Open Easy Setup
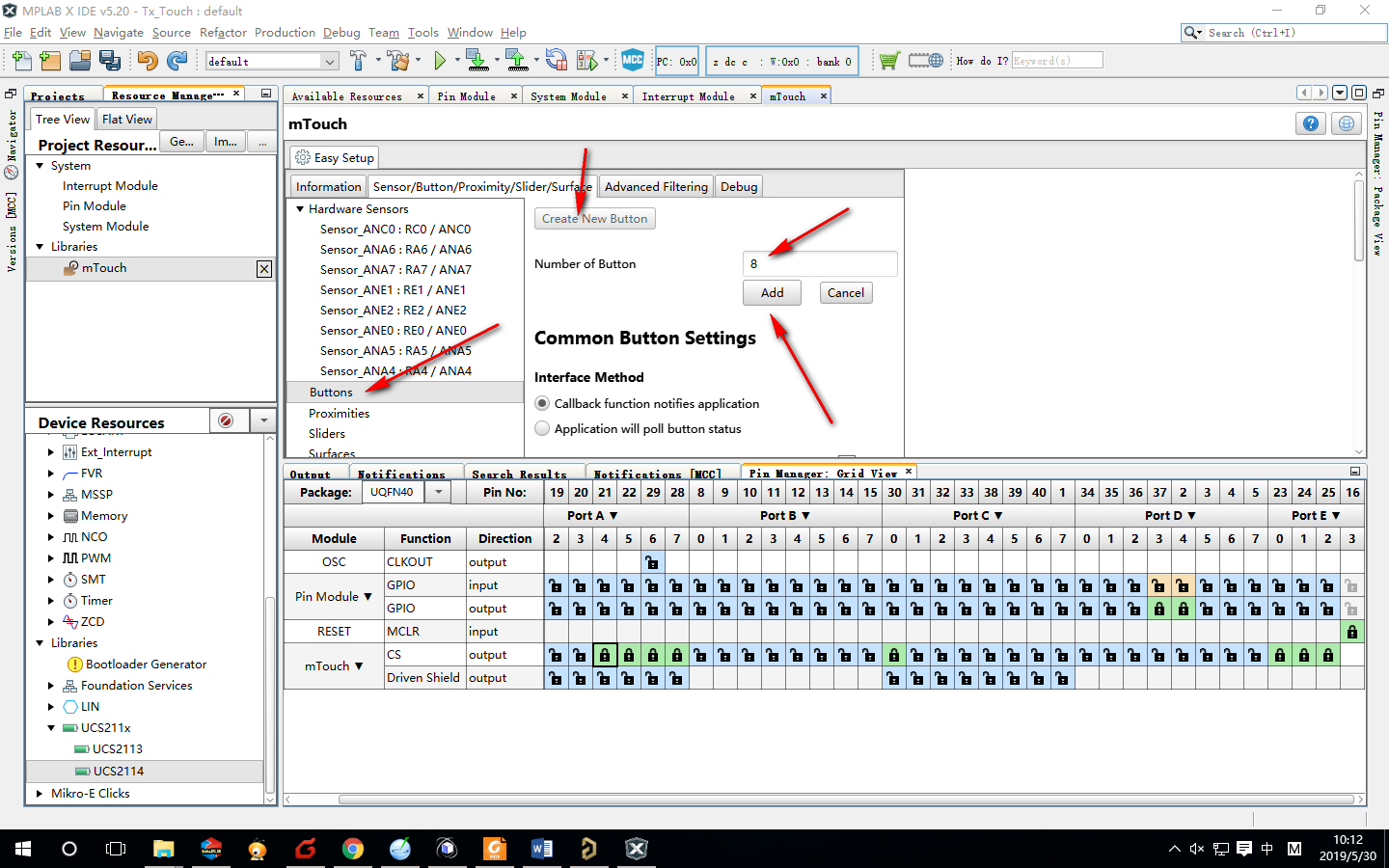Screen dimensions: 1389x868 (x=334, y=158)
